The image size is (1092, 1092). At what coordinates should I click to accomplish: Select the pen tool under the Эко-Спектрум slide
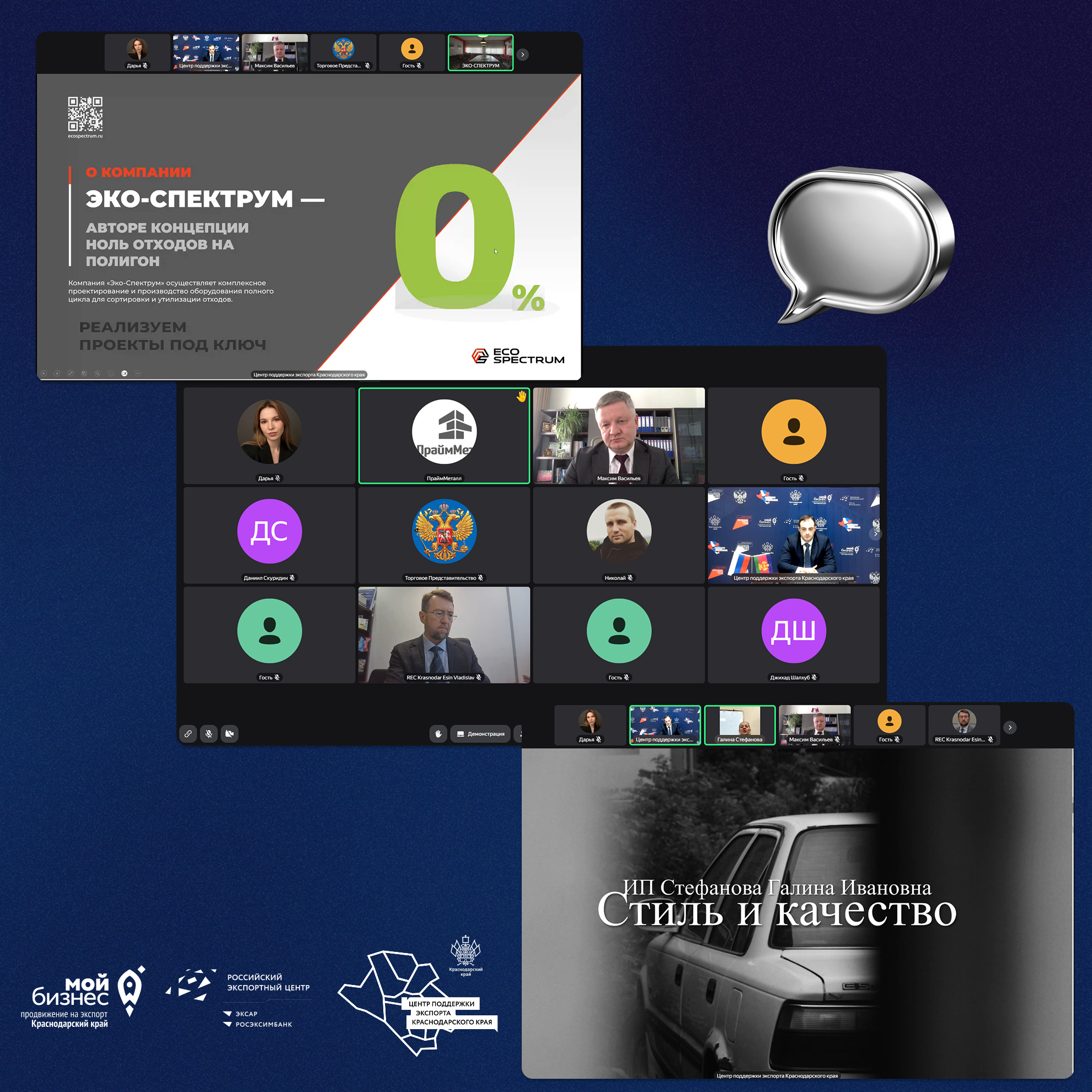click(71, 373)
